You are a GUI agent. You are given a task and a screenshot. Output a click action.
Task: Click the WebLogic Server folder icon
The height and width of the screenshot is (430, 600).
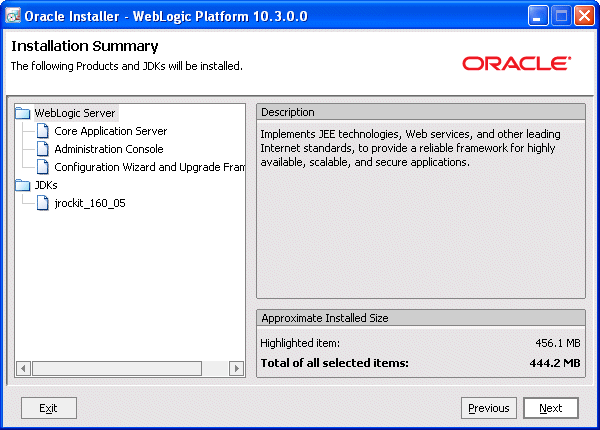pyautogui.click(x=23, y=113)
